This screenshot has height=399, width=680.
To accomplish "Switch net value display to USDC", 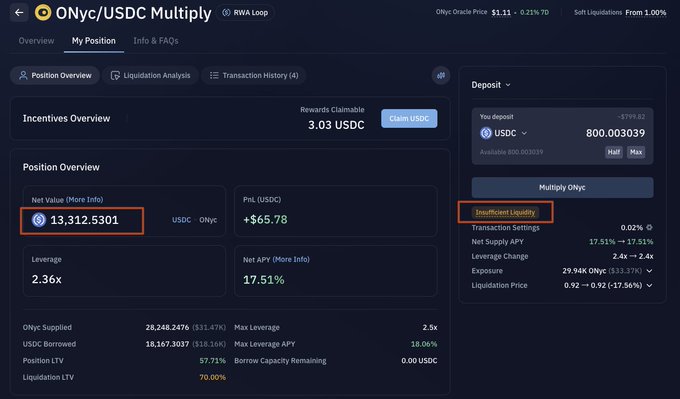I will click(x=181, y=220).
